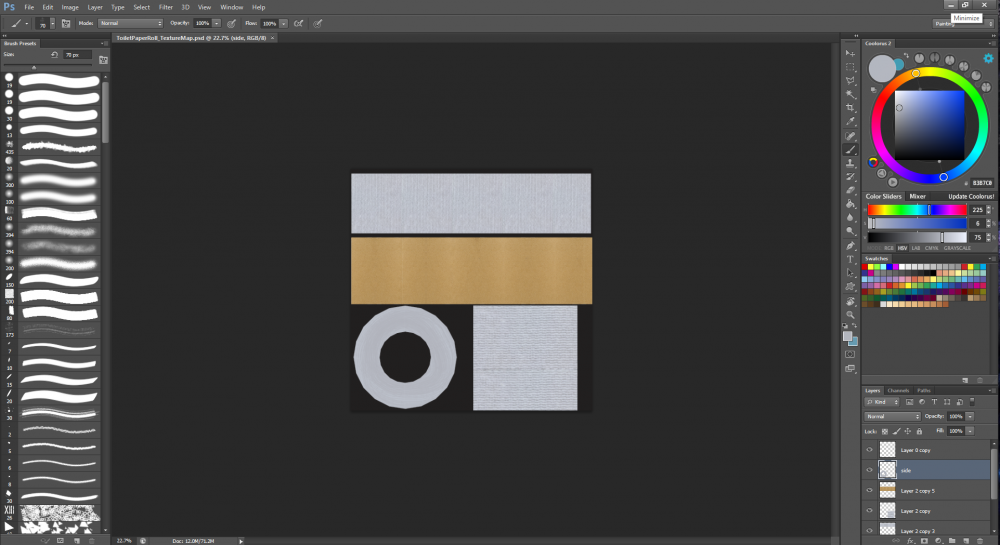This screenshot has width=1000, height=545.
Task: Click the Update Coolorus! link
Action: 969,196
